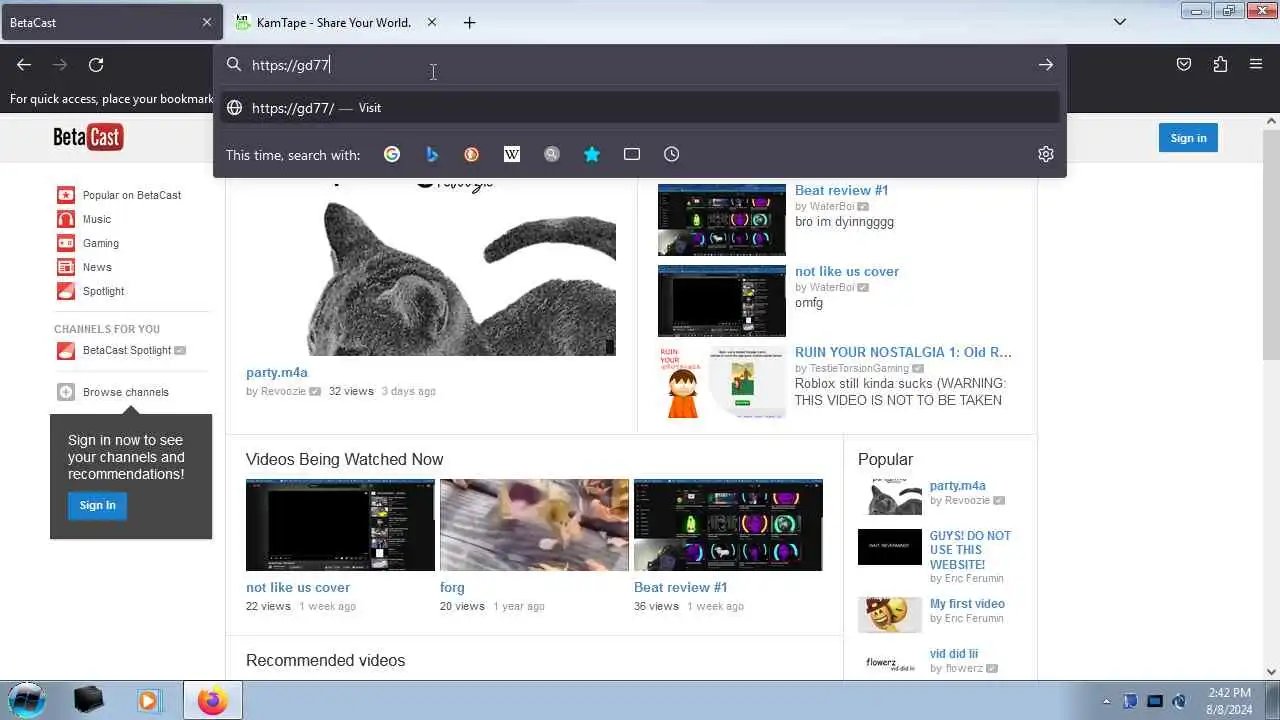Screen dimensions: 1280x720
Task: Open featured party.m4a video title link
Action: (x=277, y=373)
